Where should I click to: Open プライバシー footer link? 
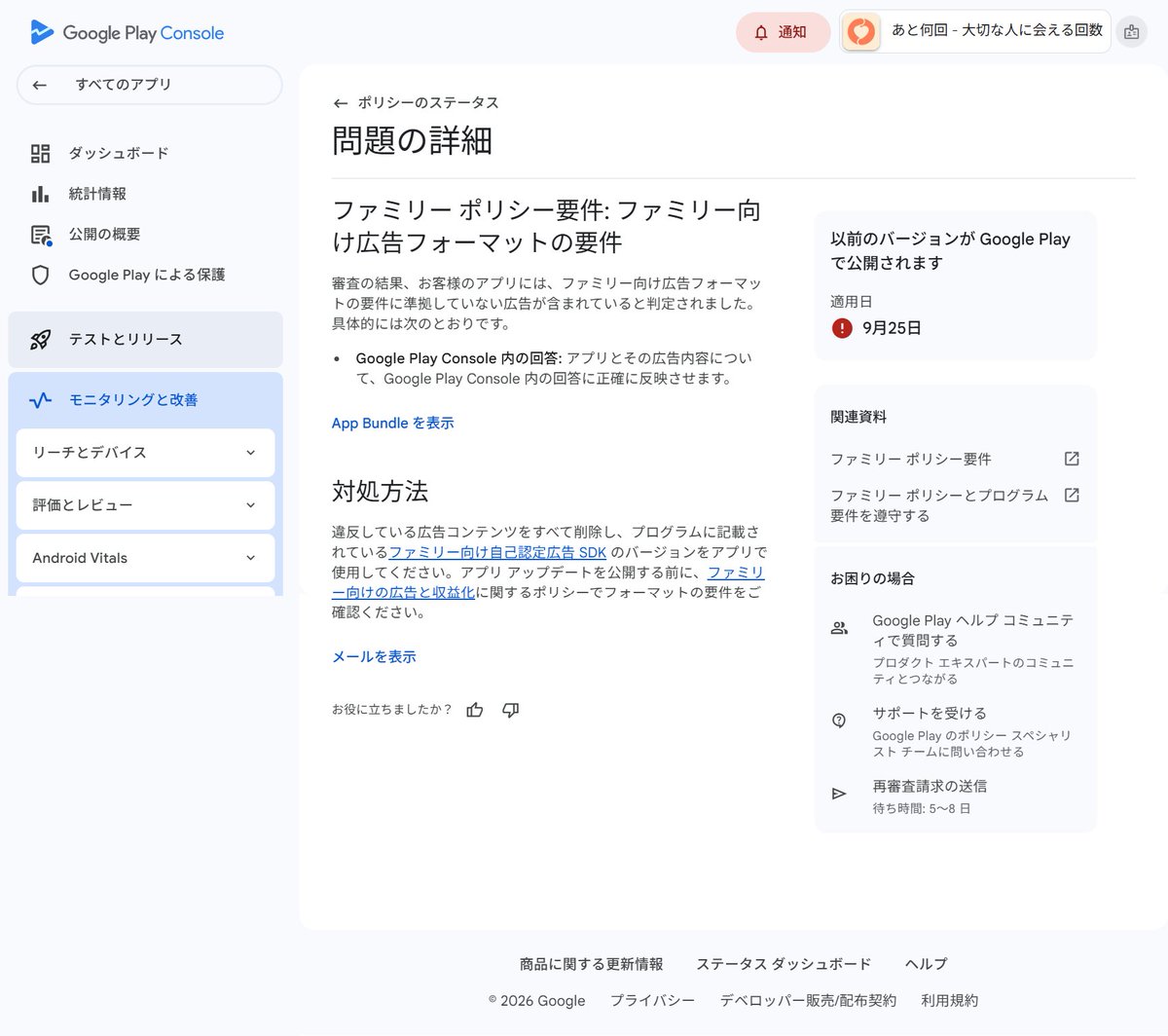652,1000
